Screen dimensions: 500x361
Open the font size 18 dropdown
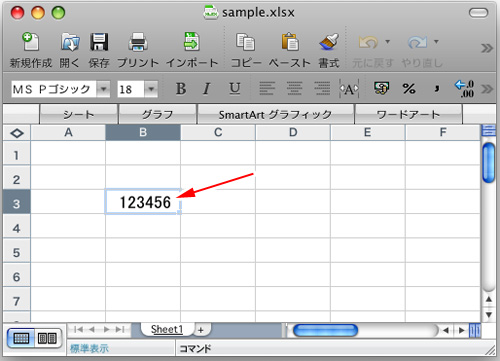tap(151, 89)
